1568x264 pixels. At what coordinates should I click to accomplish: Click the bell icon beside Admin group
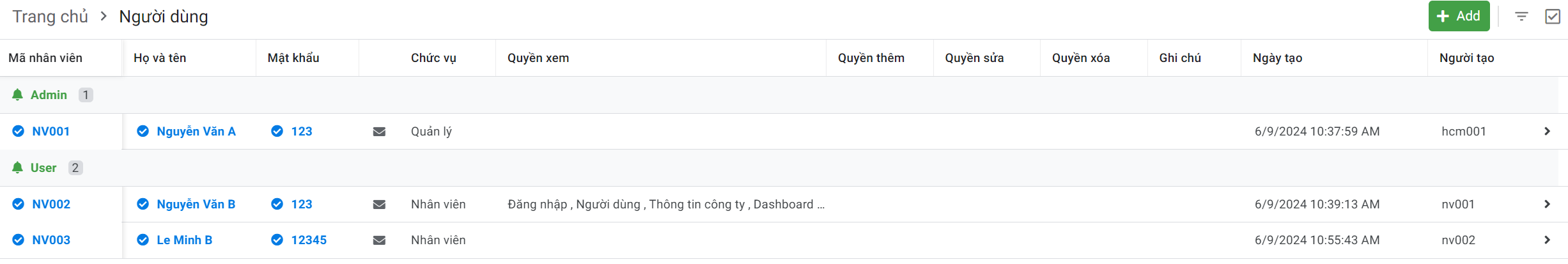[18, 95]
